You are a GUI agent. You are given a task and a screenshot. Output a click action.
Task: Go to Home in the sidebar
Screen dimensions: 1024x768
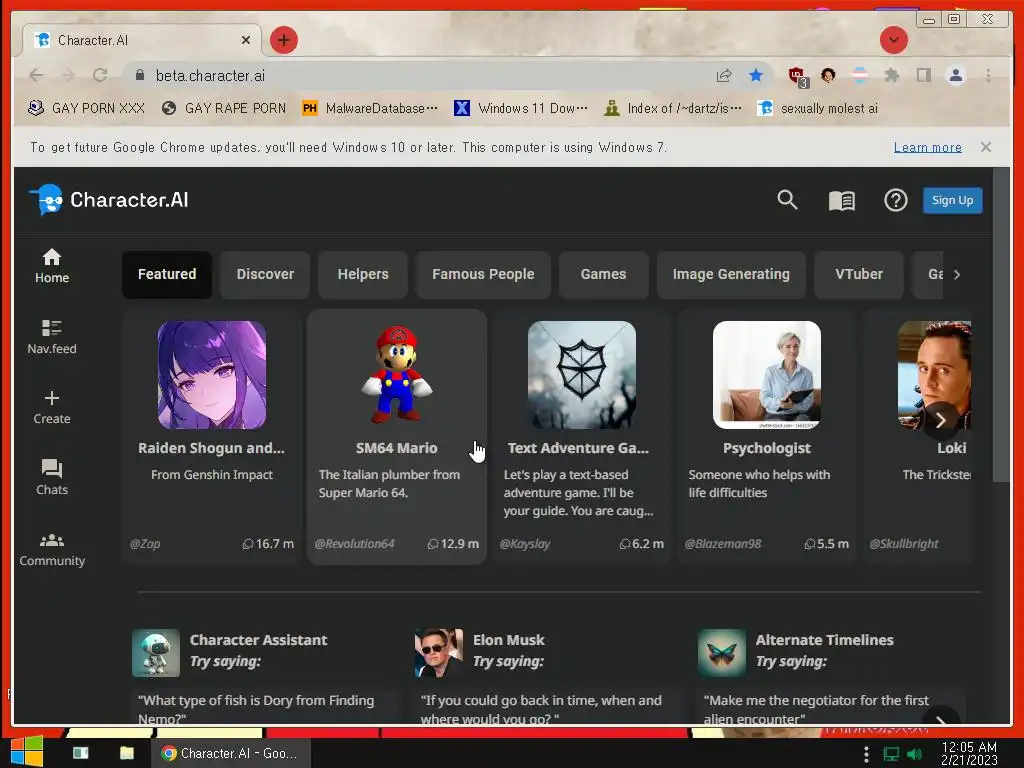(52, 266)
